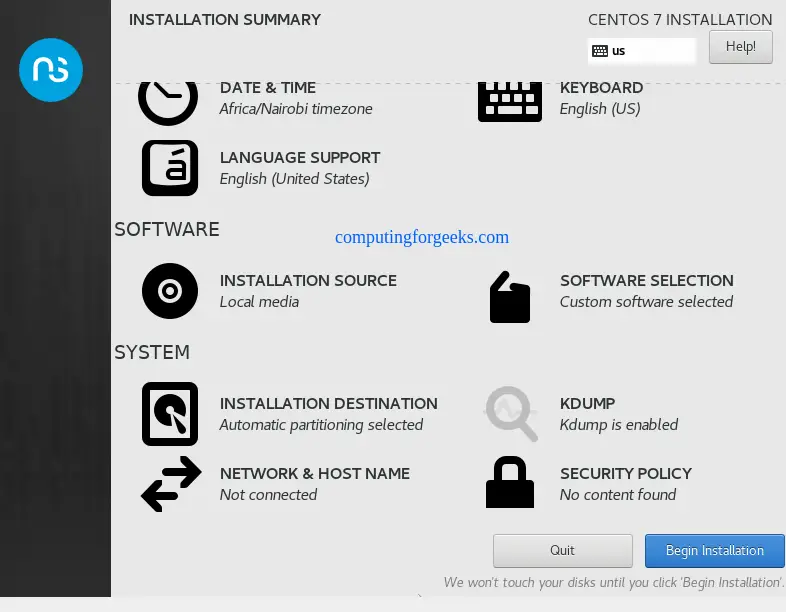Click English (US) keyboard status

600,109
